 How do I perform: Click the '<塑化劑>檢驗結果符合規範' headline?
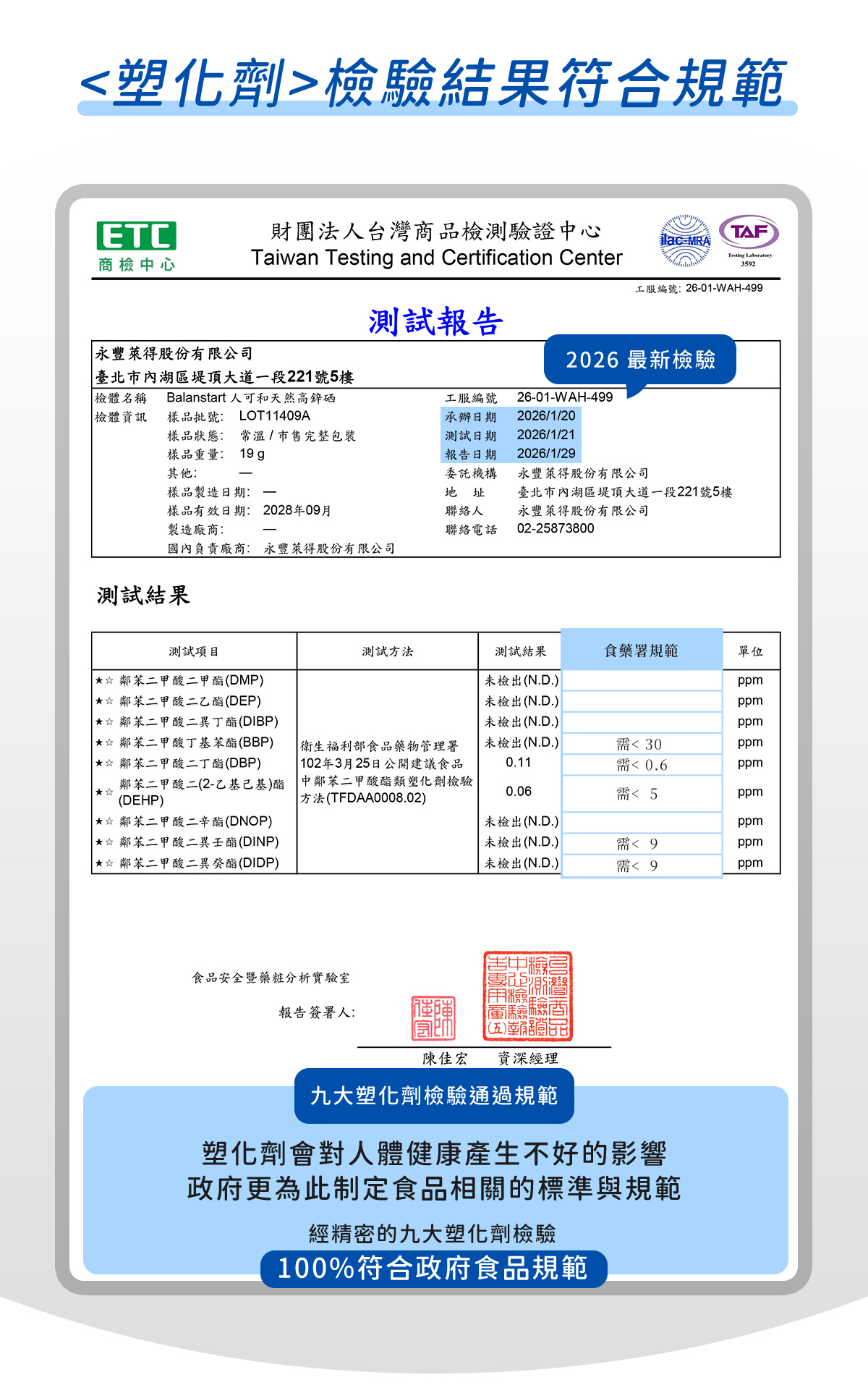pyautogui.click(x=433, y=83)
